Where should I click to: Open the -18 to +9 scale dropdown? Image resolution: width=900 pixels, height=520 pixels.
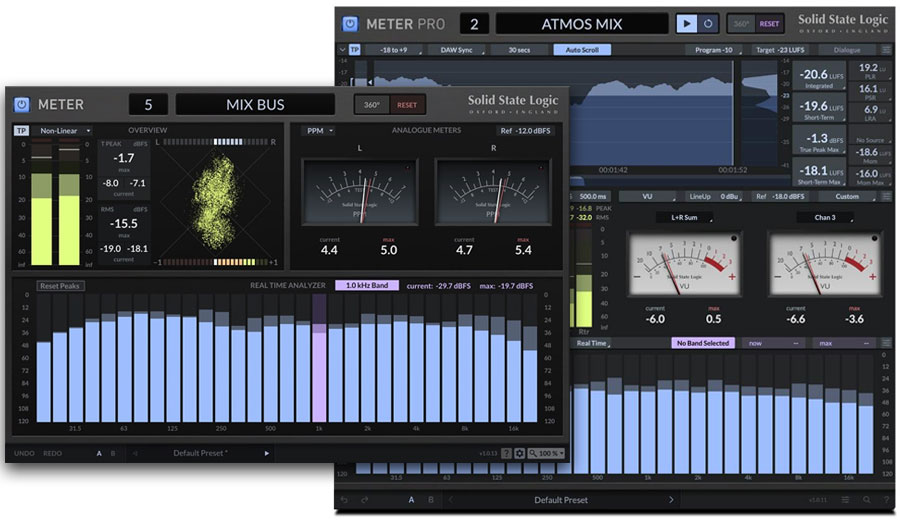(x=394, y=50)
